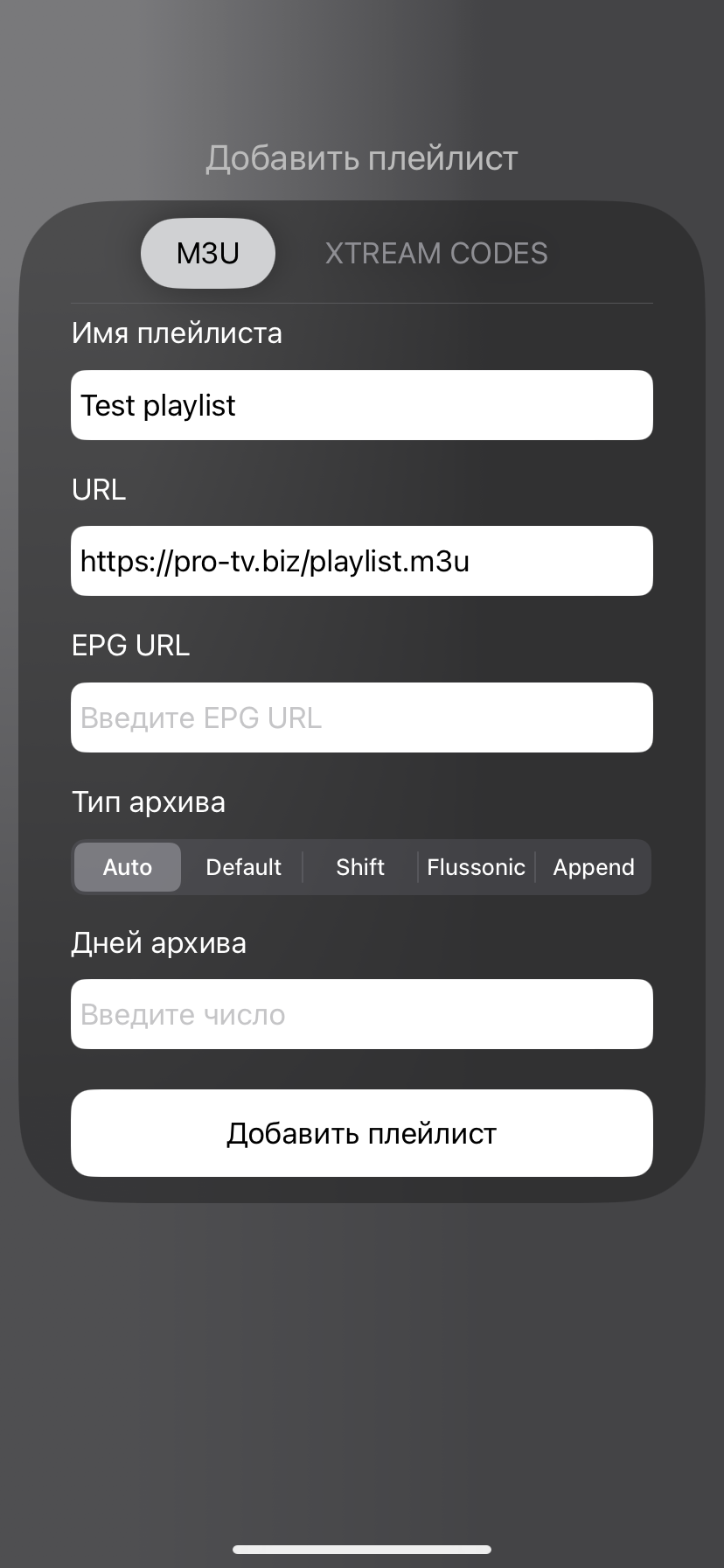Tap the home indicator bar

(x=362, y=1550)
